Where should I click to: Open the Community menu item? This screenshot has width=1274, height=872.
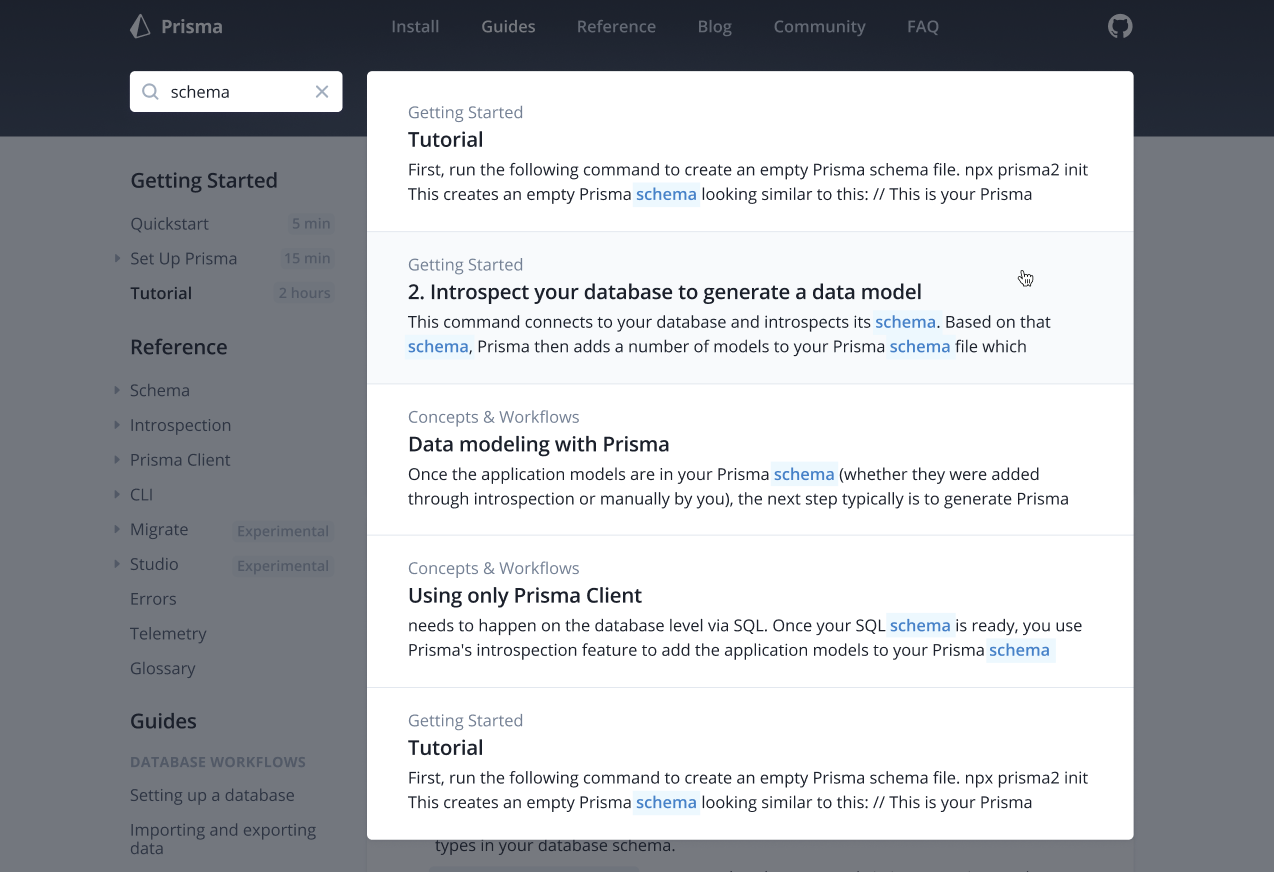point(819,26)
